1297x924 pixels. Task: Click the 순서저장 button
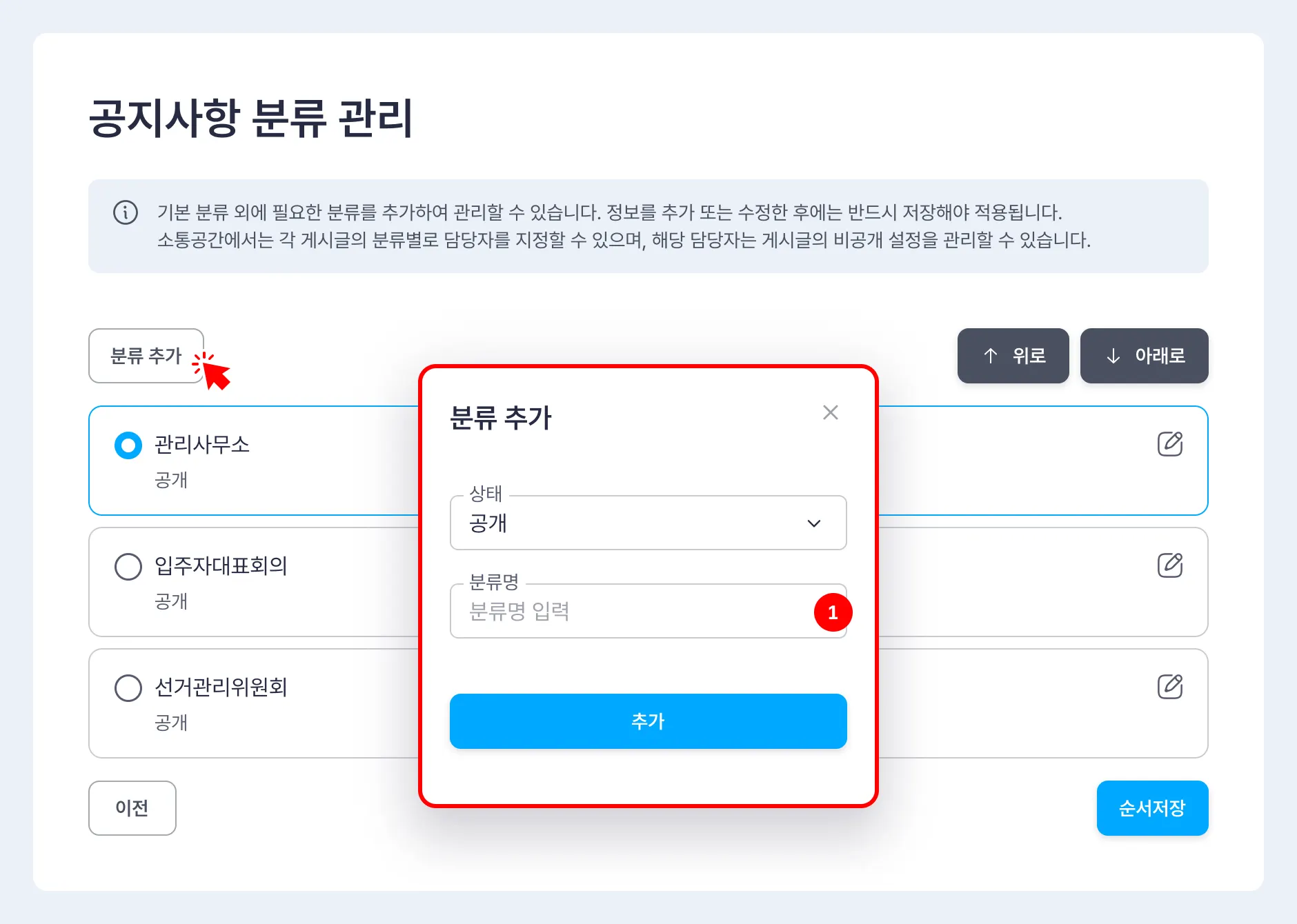[1152, 808]
